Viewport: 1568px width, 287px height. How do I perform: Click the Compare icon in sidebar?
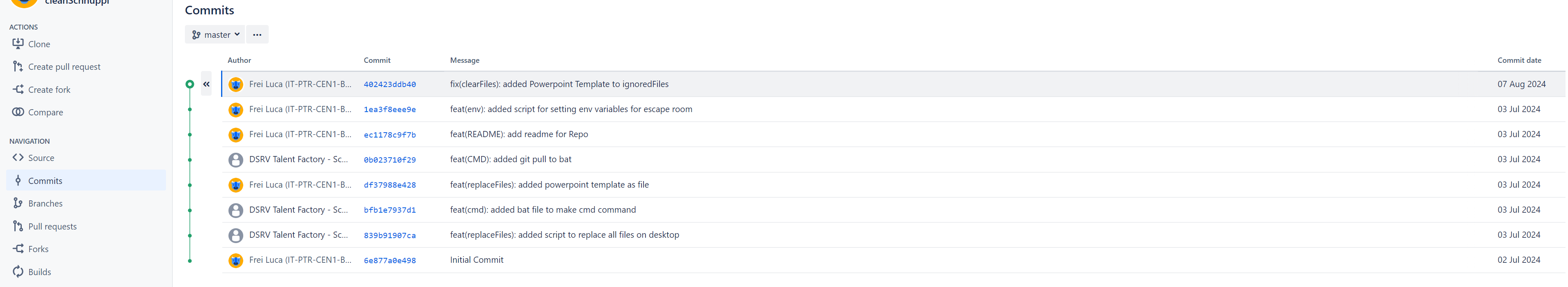(18, 112)
